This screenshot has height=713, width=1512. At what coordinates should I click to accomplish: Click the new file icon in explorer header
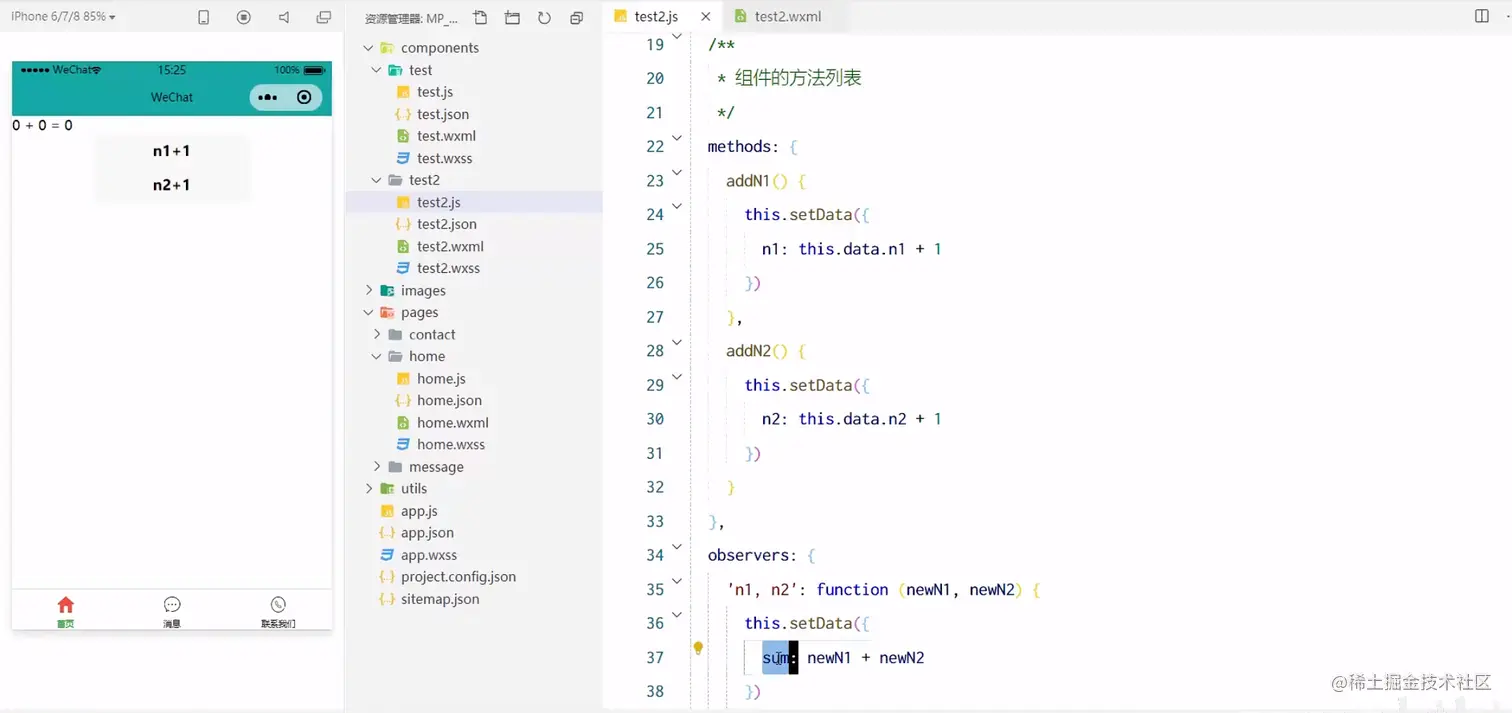coord(481,18)
